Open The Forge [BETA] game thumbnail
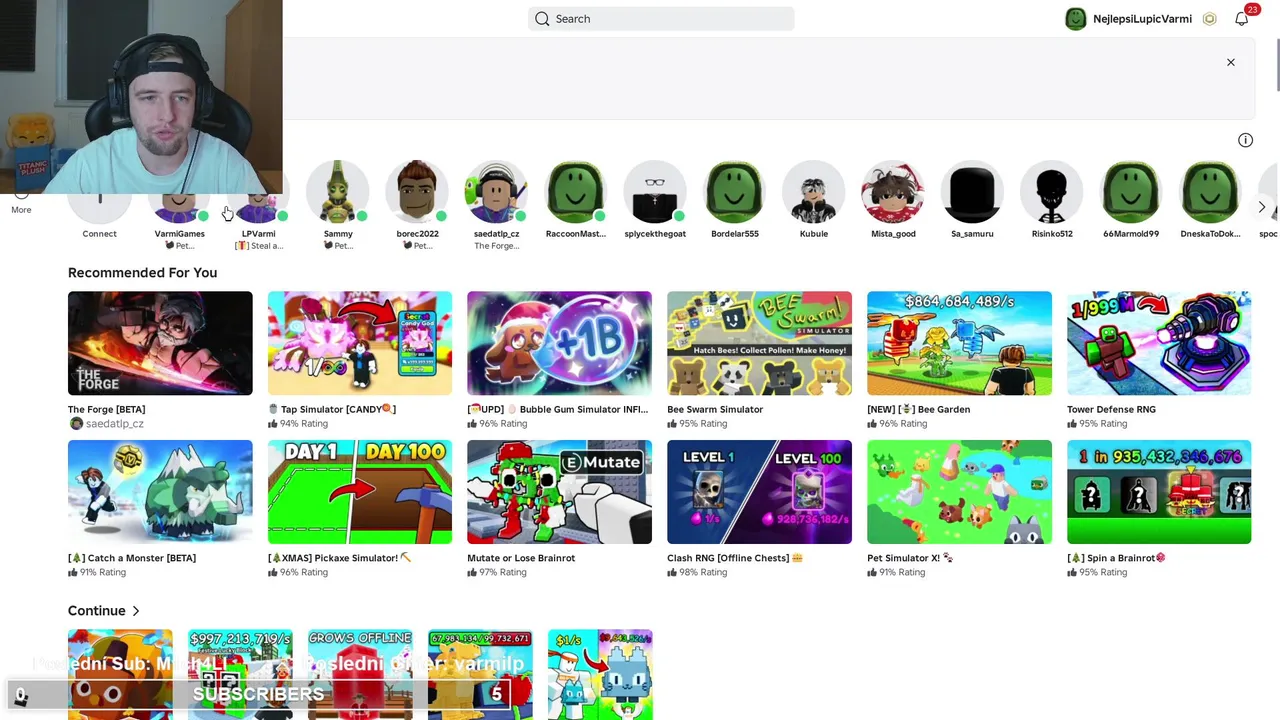The height and width of the screenshot is (720, 1280). tap(160, 343)
